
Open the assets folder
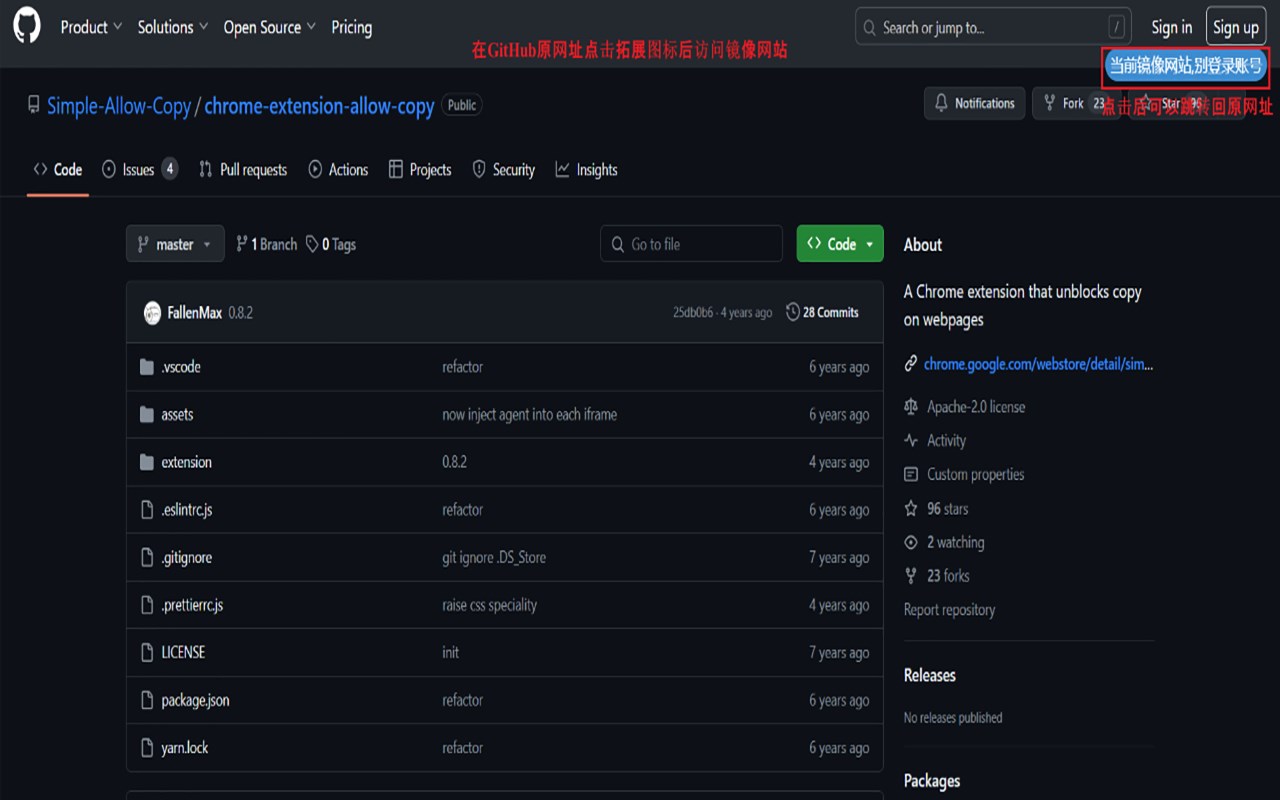177,414
